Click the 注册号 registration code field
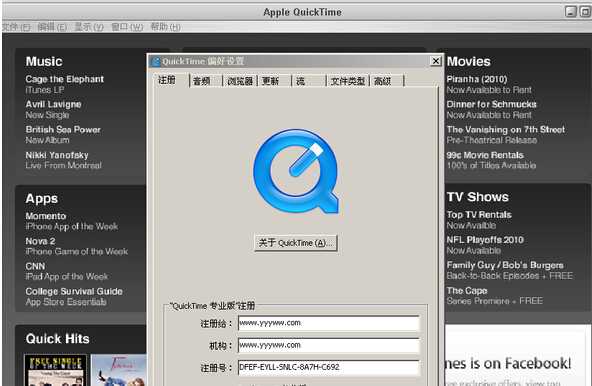Image resolution: width=592 pixels, height=386 pixels. click(329, 367)
